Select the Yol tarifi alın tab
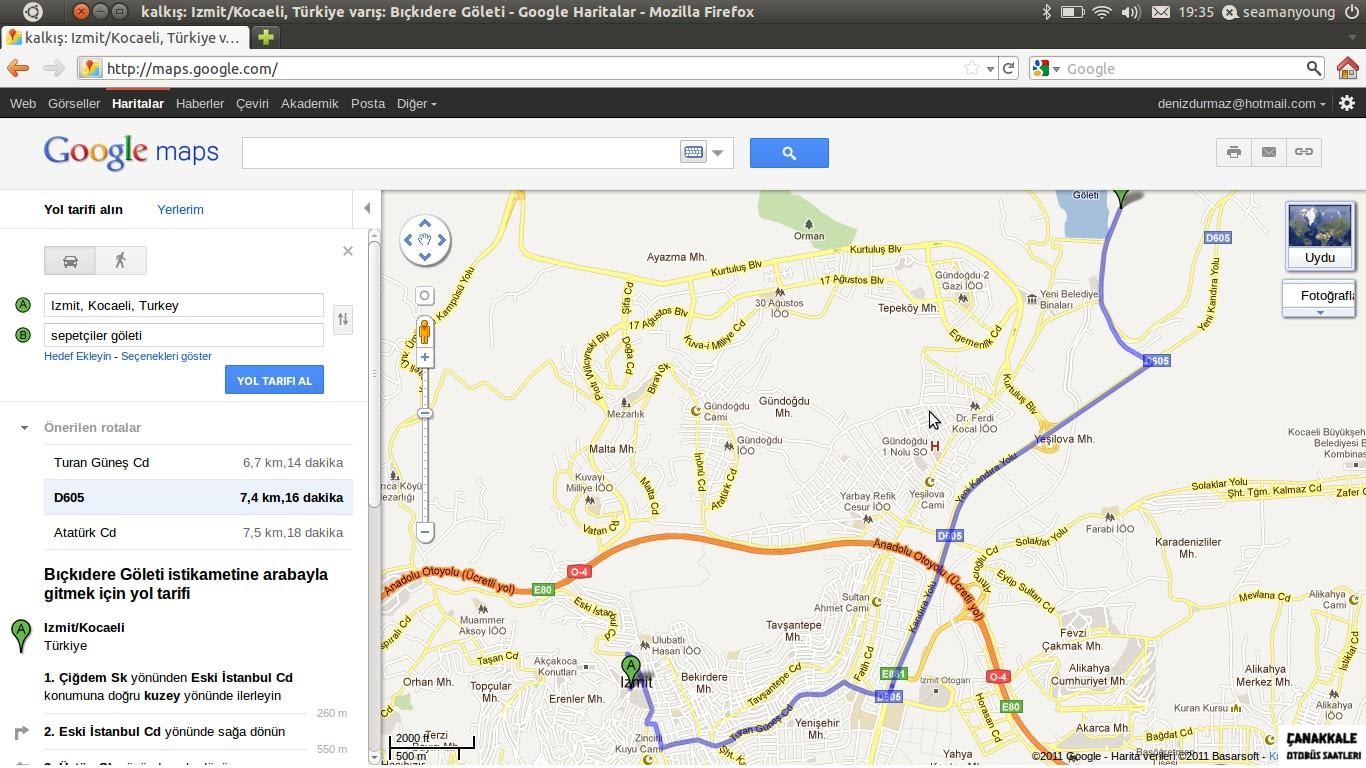 (x=83, y=209)
